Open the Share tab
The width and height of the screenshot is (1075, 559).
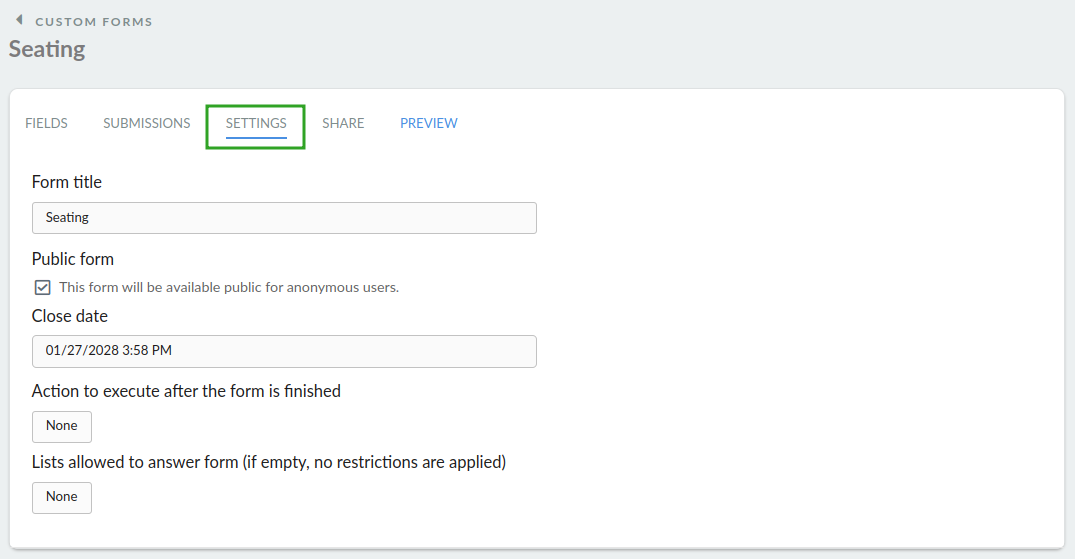(343, 123)
